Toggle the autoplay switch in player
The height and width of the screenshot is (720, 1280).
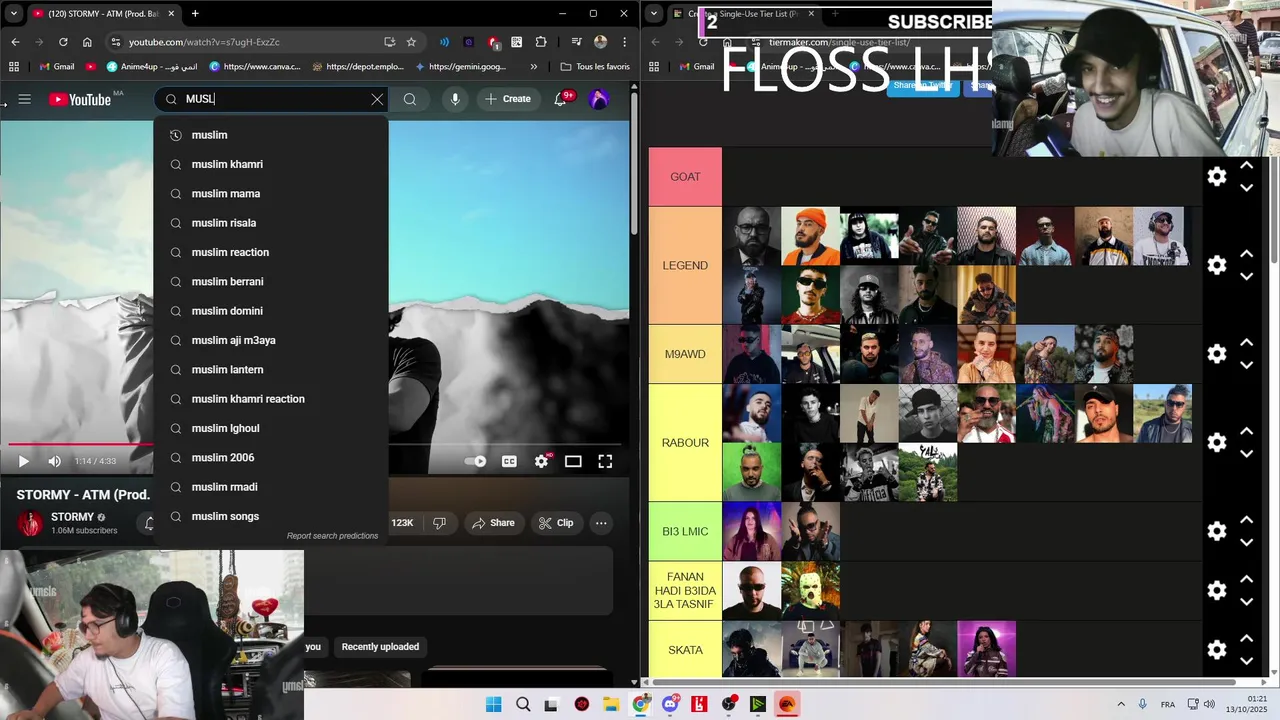pyautogui.click(x=476, y=461)
